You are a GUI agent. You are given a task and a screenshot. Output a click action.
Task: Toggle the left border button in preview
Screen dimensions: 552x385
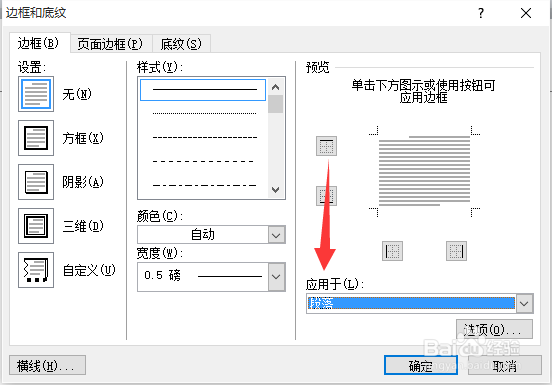(x=393, y=251)
